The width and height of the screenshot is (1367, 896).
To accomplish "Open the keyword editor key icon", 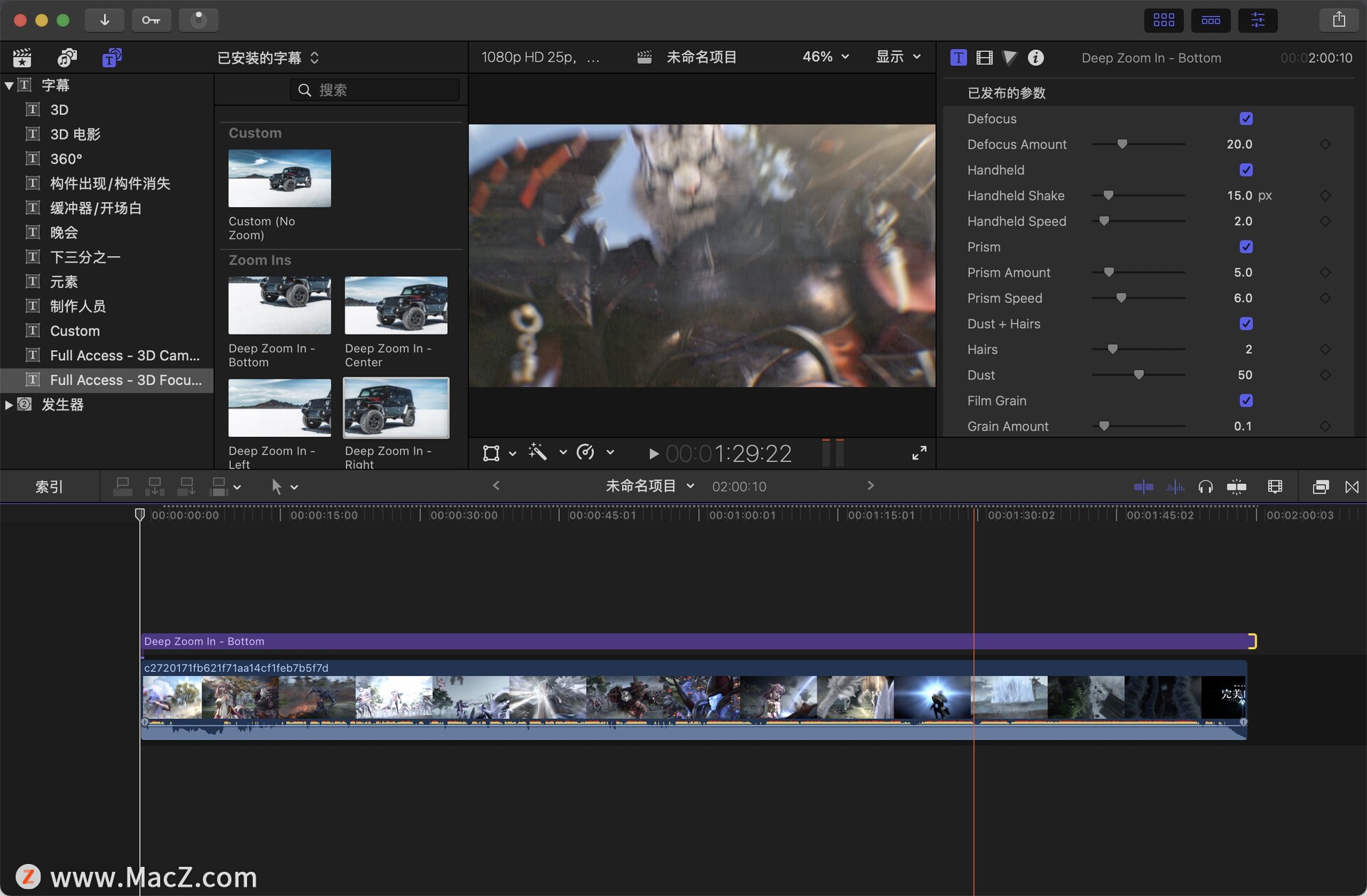I will point(151,20).
